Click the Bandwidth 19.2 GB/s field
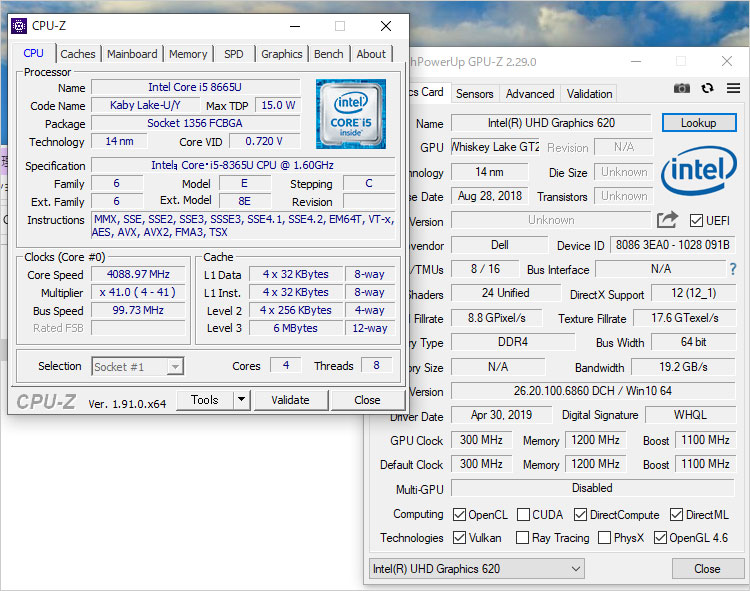The width and height of the screenshot is (750, 591). (683, 367)
